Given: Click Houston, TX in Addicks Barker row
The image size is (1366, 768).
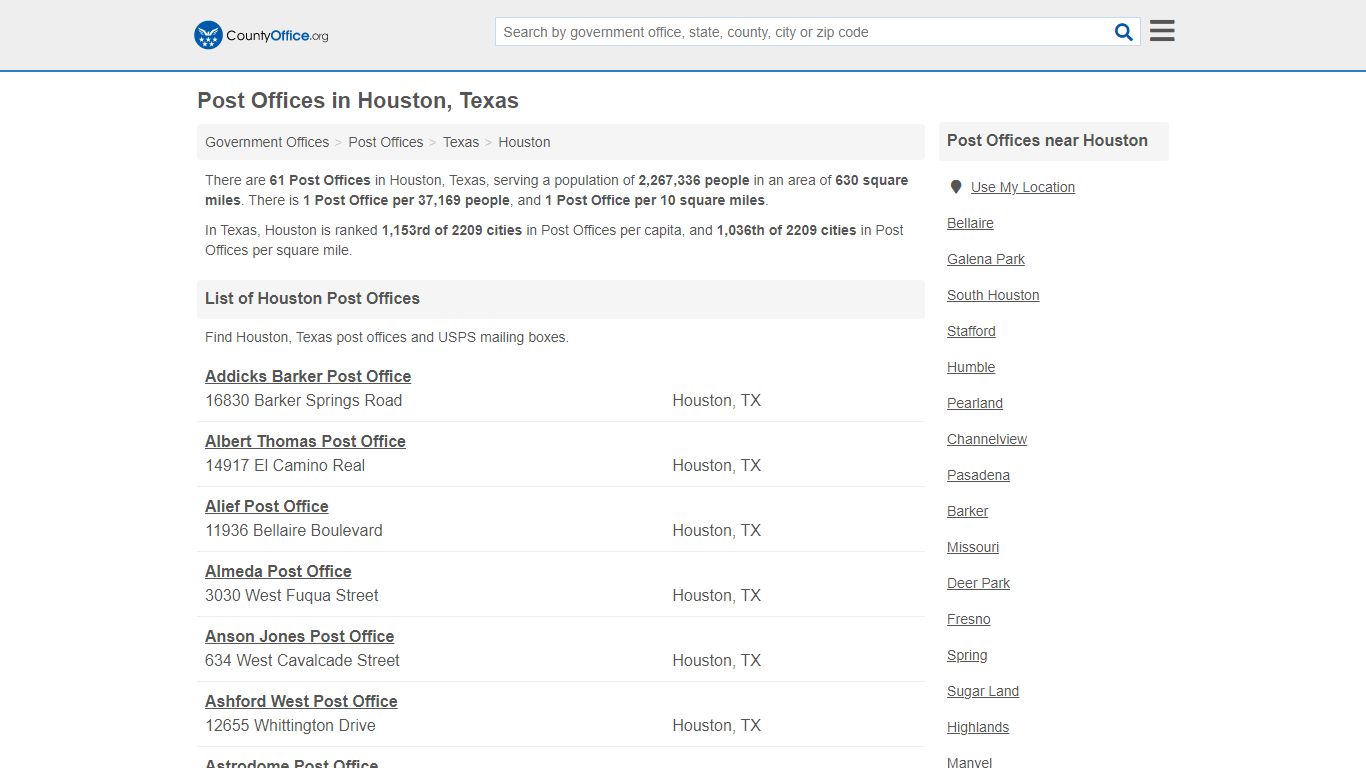Looking at the screenshot, I should pyautogui.click(x=717, y=400).
